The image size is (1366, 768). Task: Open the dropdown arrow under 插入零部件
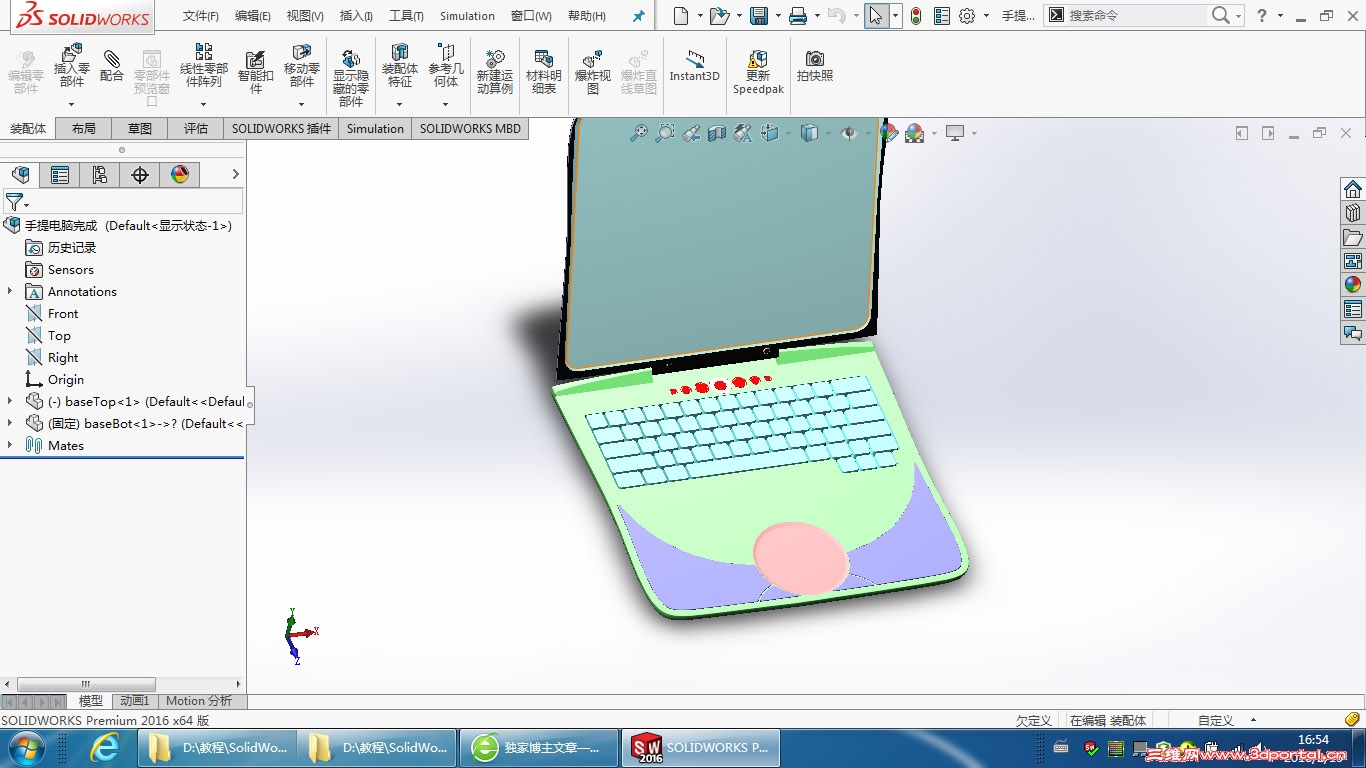point(72,104)
